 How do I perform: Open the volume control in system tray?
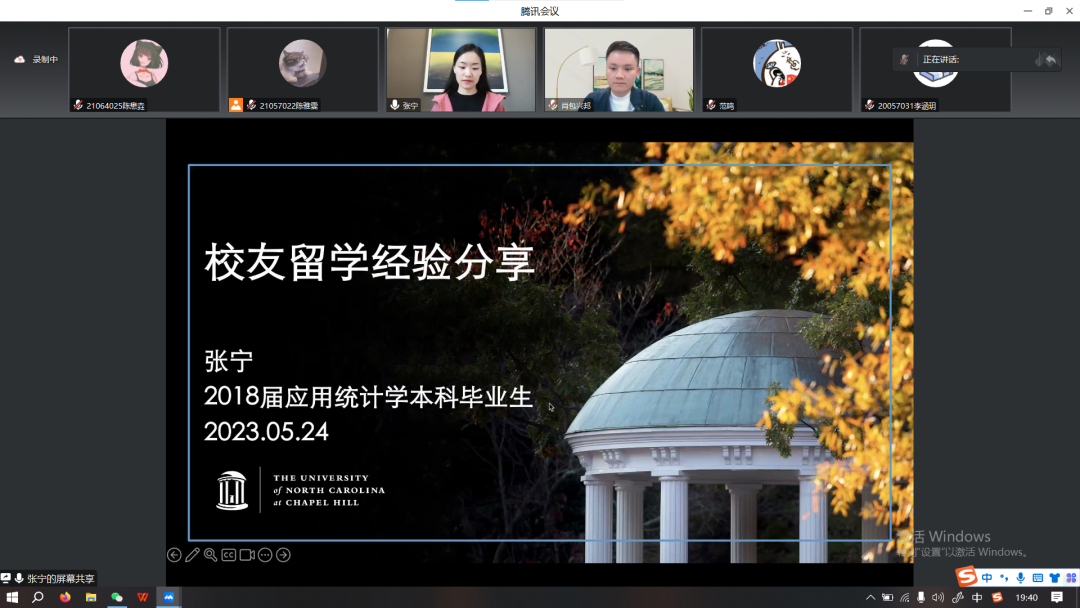coord(937,598)
